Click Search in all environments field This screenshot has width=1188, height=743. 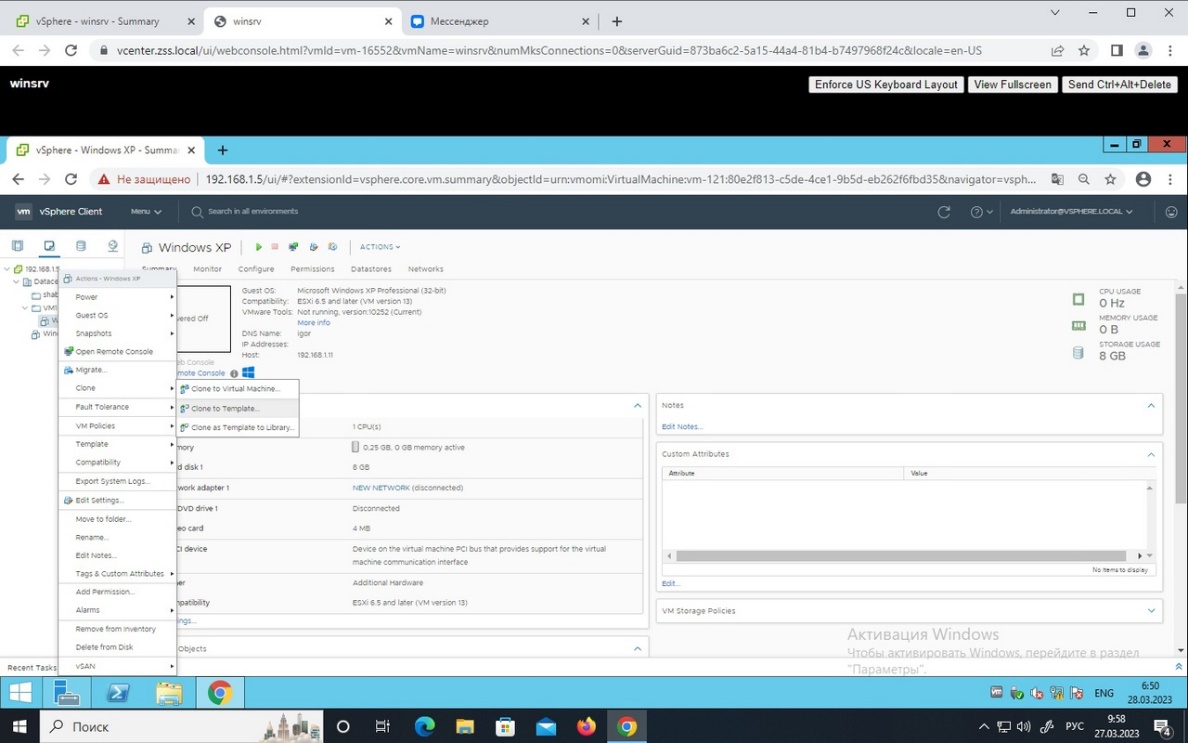coord(253,211)
